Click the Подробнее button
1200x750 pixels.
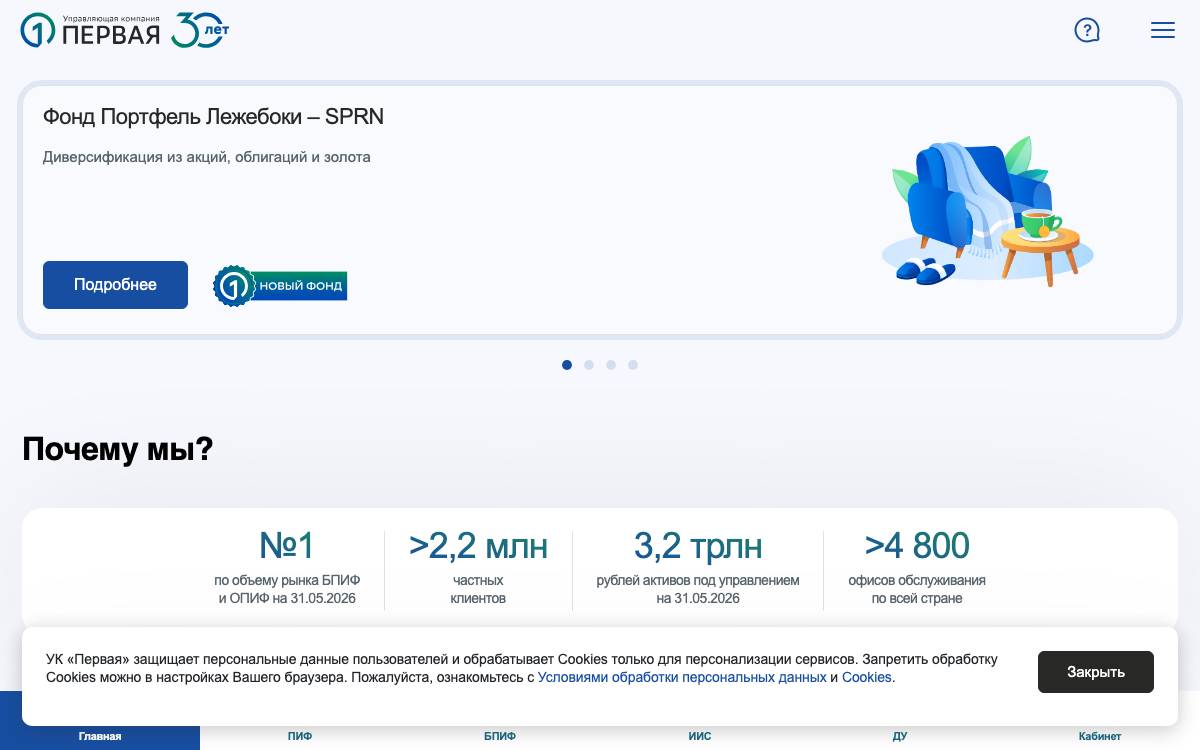click(x=115, y=285)
